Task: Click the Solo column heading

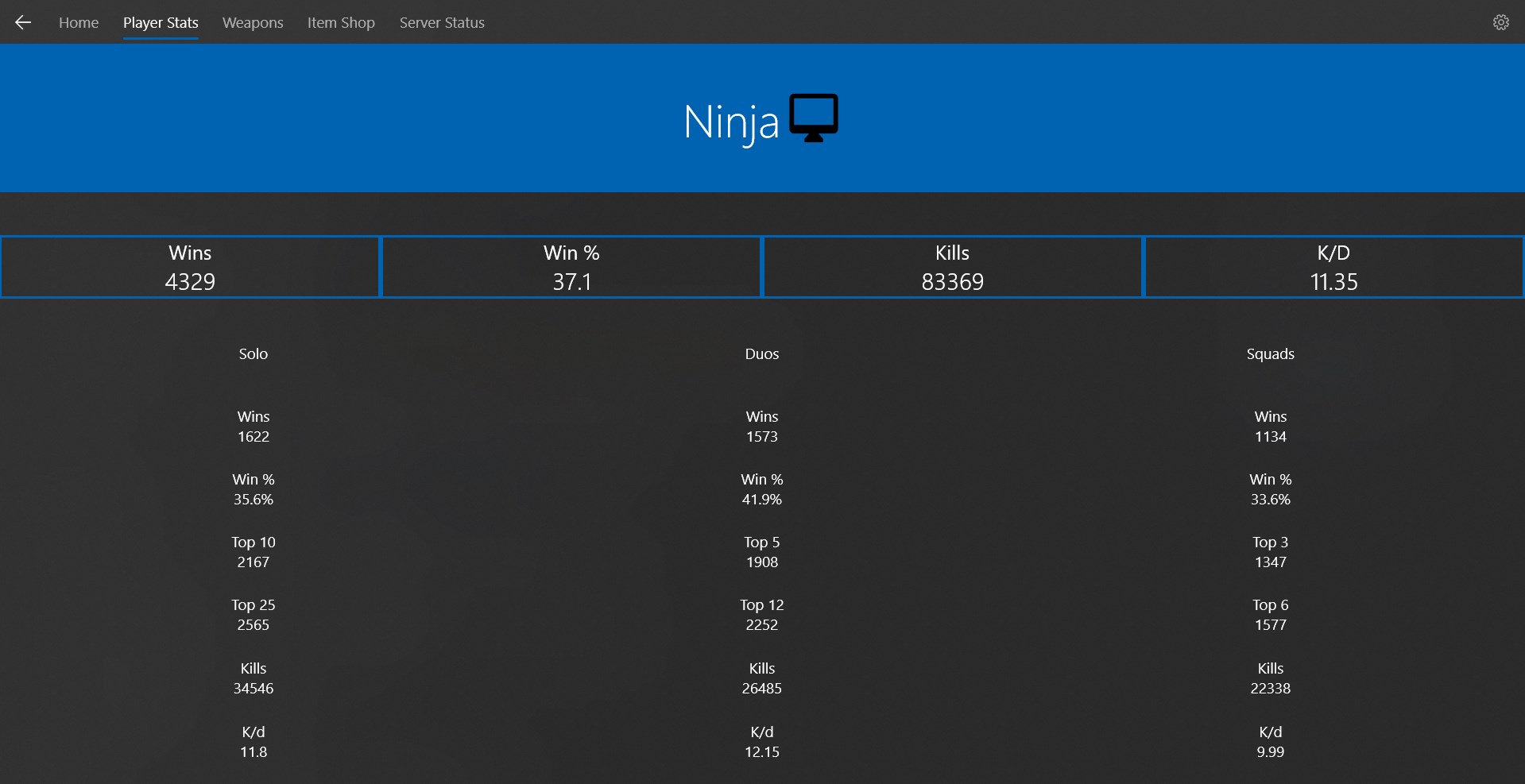Action: (x=254, y=353)
